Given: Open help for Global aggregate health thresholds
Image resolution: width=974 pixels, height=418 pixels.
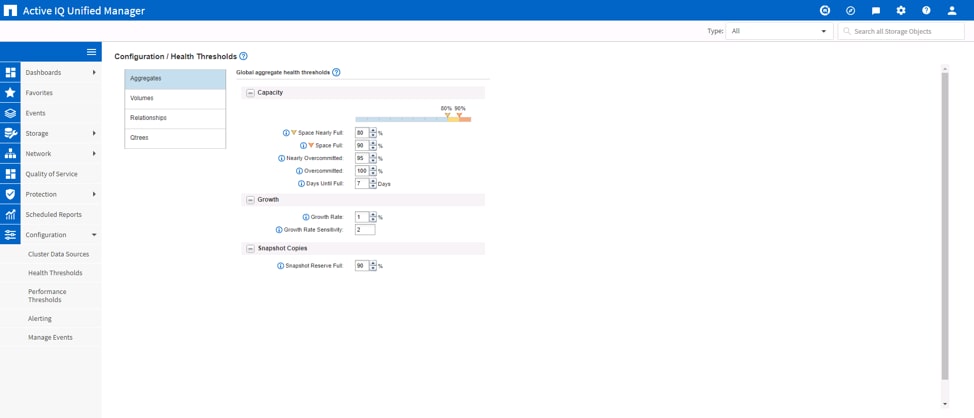Looking at the screenshot, I should click(336, 72).
